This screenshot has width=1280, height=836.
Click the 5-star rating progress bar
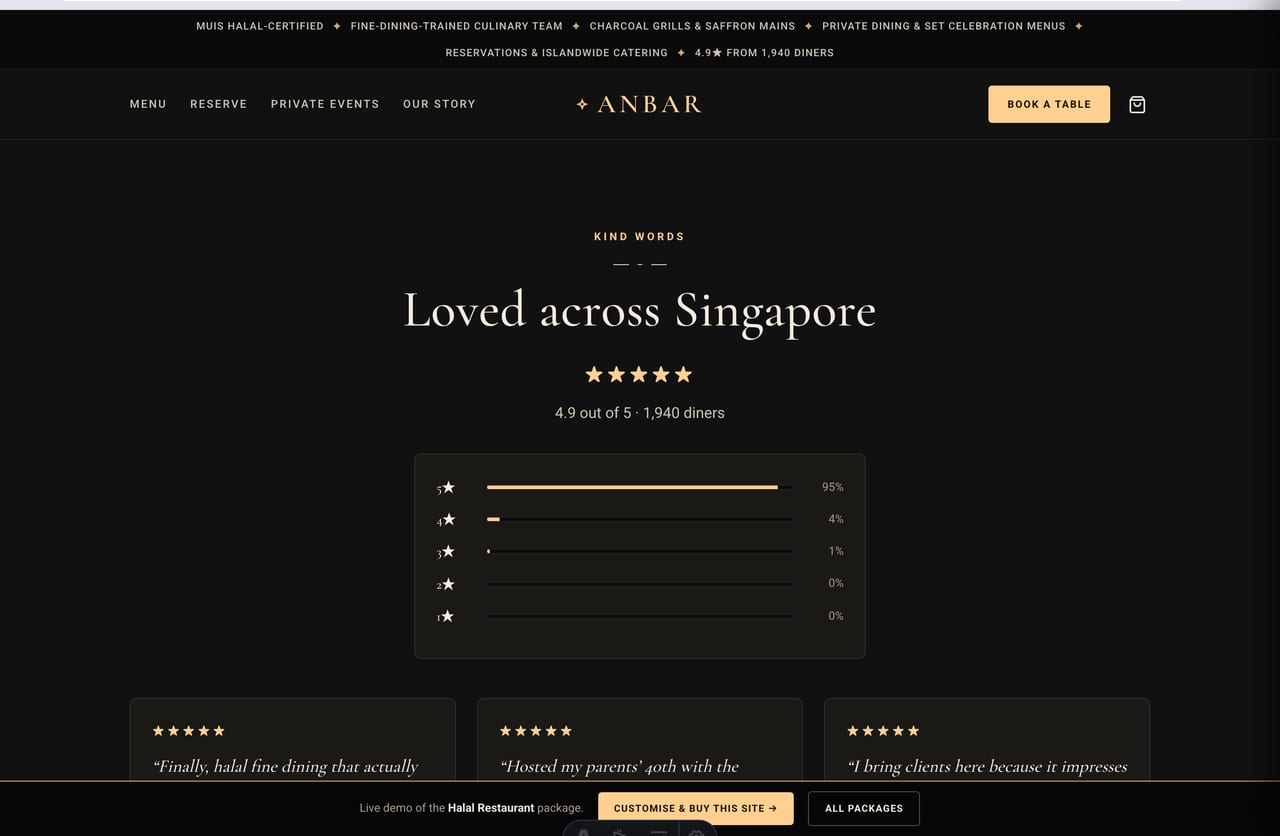[x=639, y=487]
